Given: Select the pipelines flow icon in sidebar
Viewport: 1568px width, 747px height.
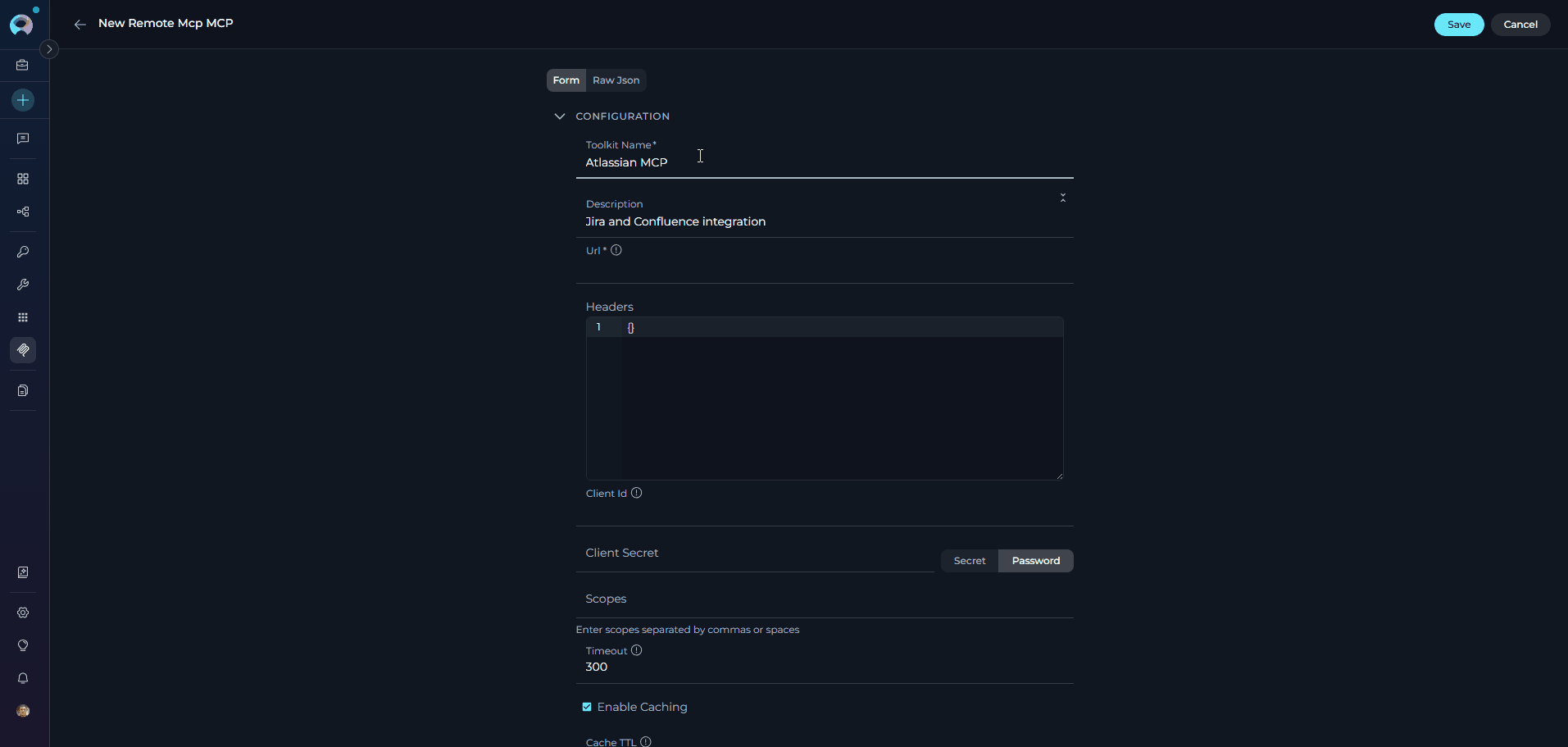Looking at the screenshot, I should (x=22, y=212).
